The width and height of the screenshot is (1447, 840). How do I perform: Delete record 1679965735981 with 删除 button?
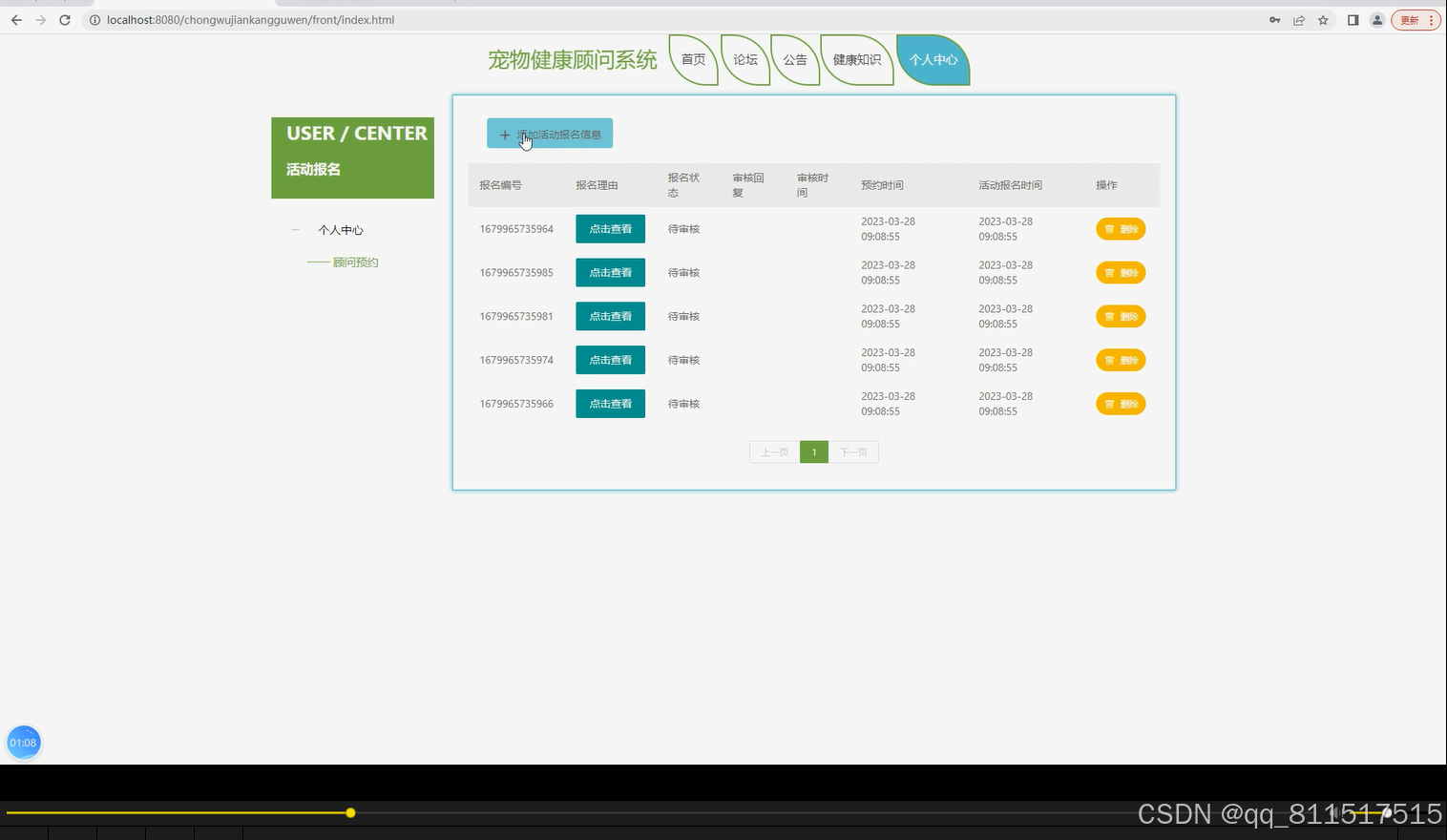[x=1121, y=317]
